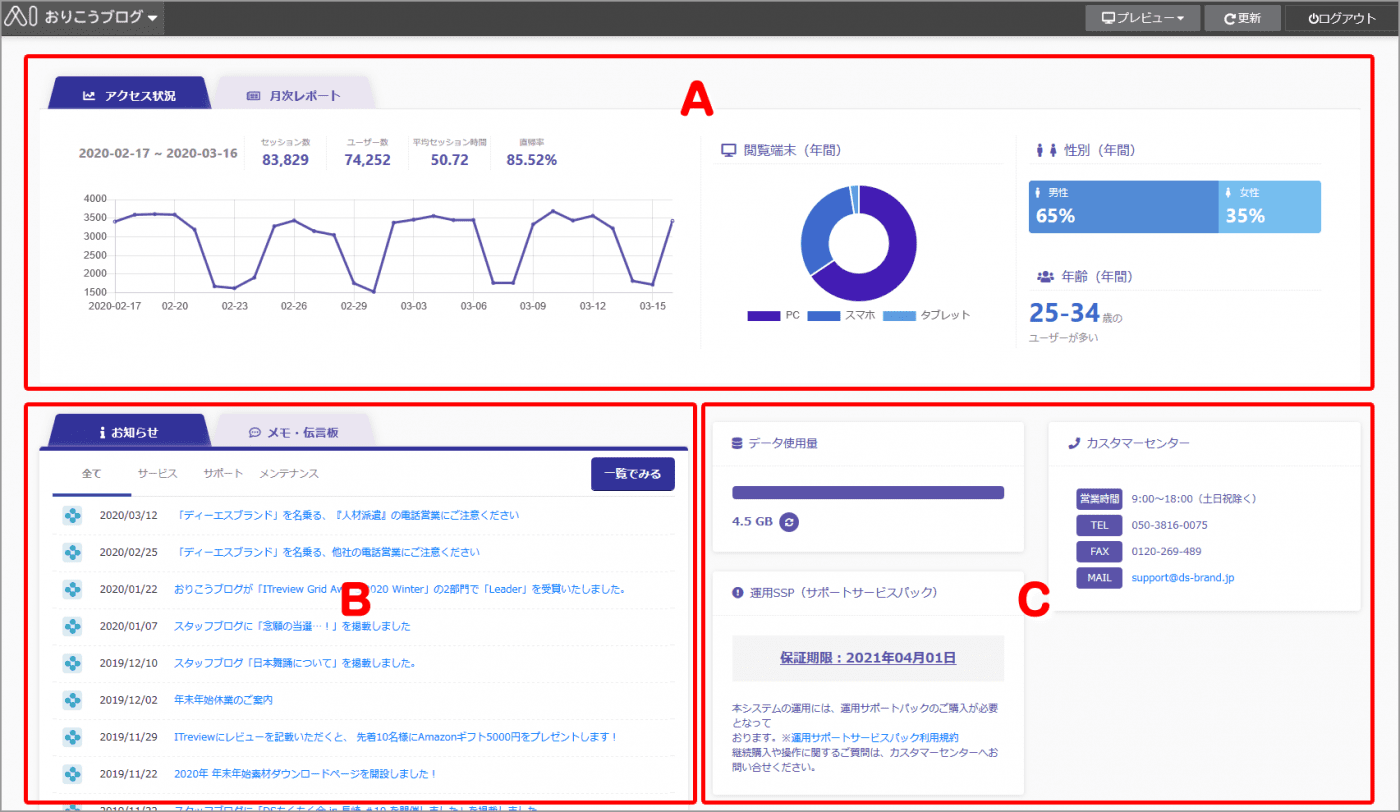The height and width of the screenshot is (812, 1400).
Task: Filter news by サポート
Action: tap(222, 474)
